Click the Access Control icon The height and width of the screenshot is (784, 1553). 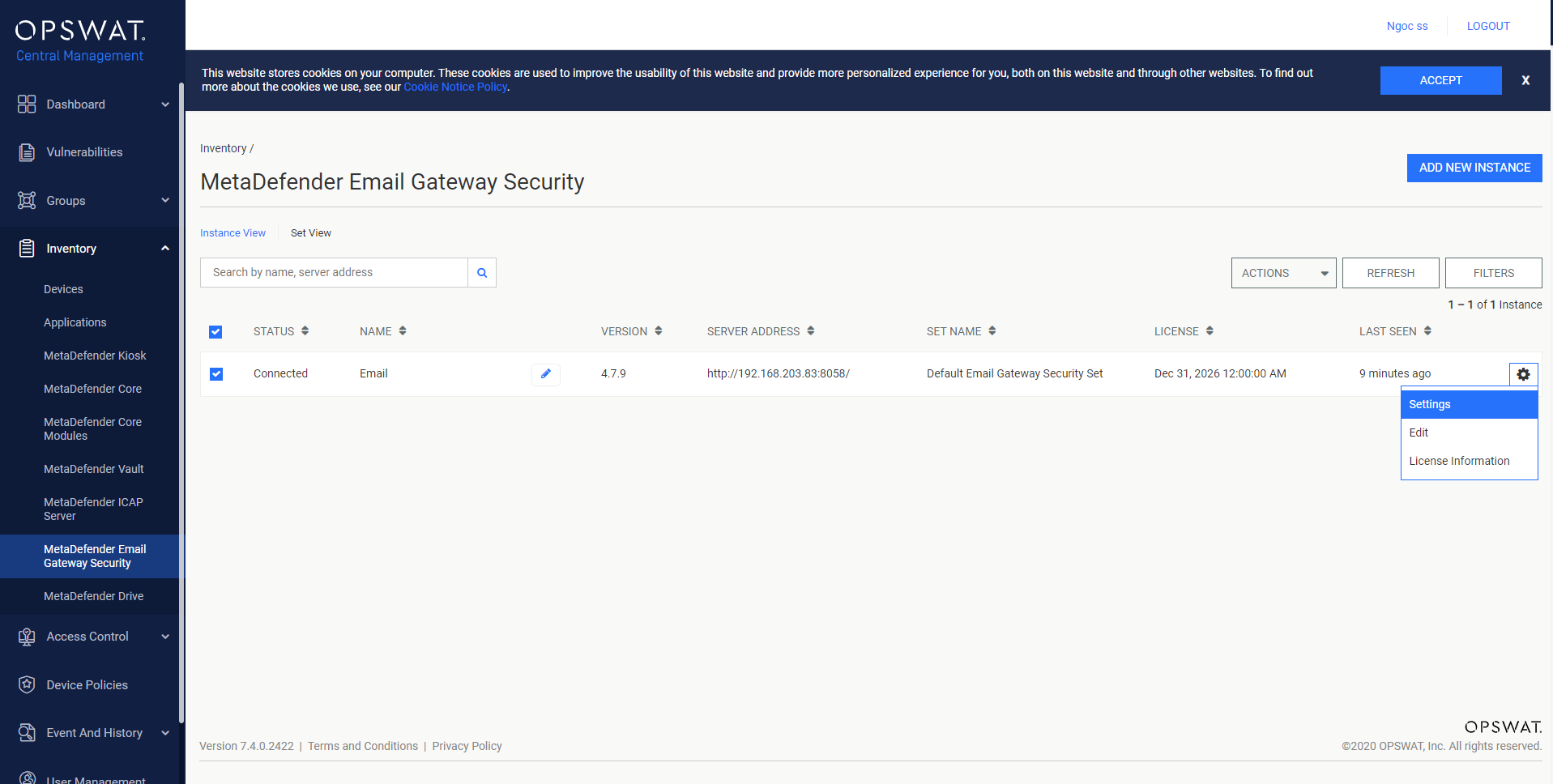coord(27,637)
